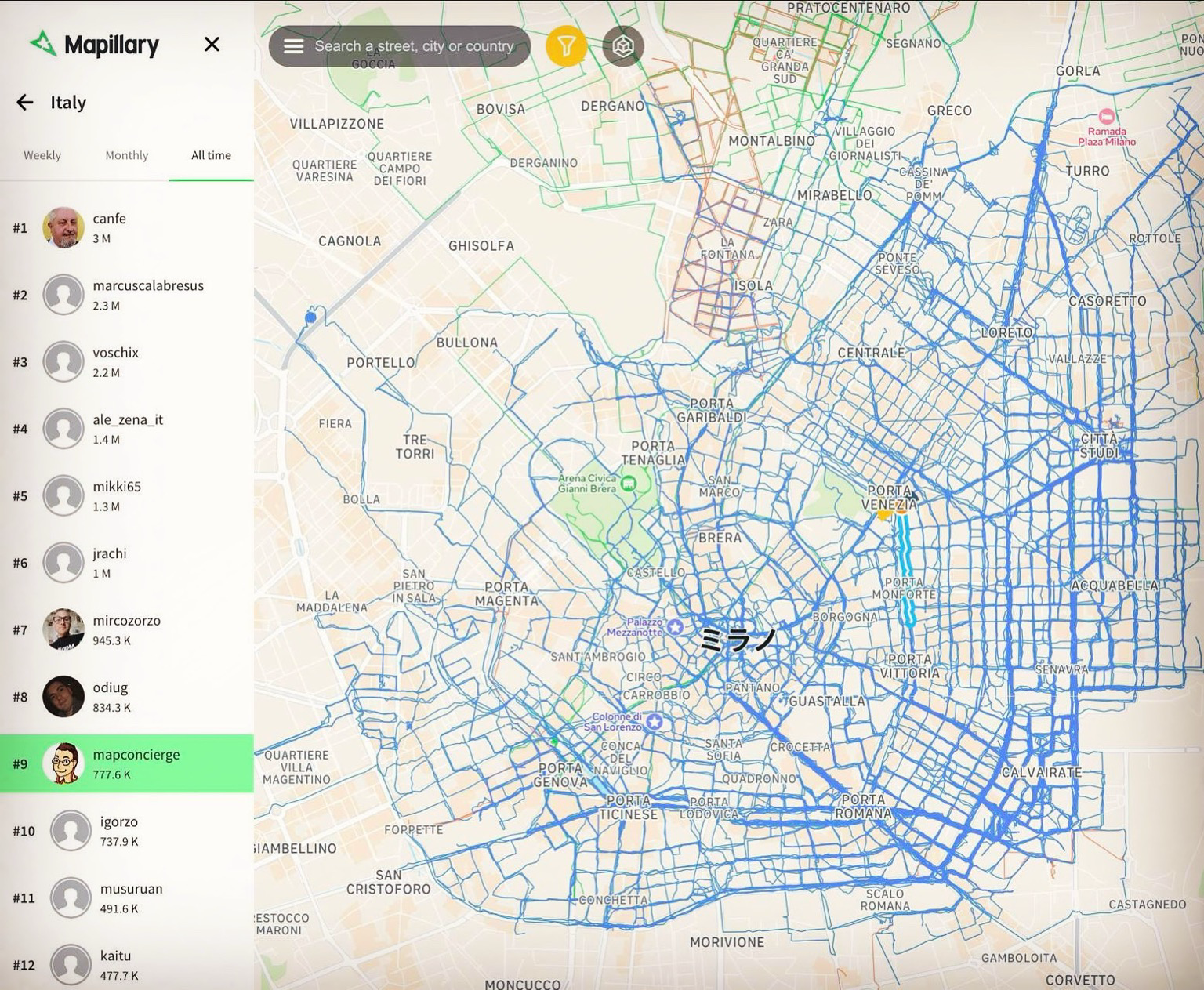1204x990 pixels.
Task: Click the Ramada Plaza Milano hotel marker
Action: pyautogui.click(x=1107, y=116)
